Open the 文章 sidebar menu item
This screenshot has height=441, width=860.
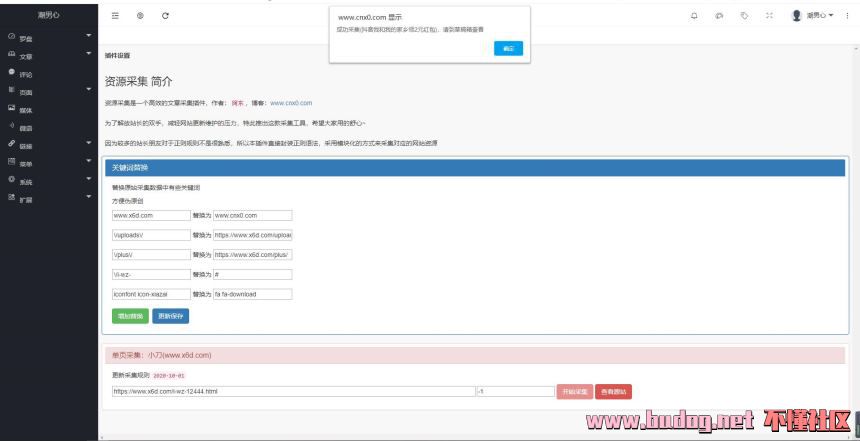point(26,56)
